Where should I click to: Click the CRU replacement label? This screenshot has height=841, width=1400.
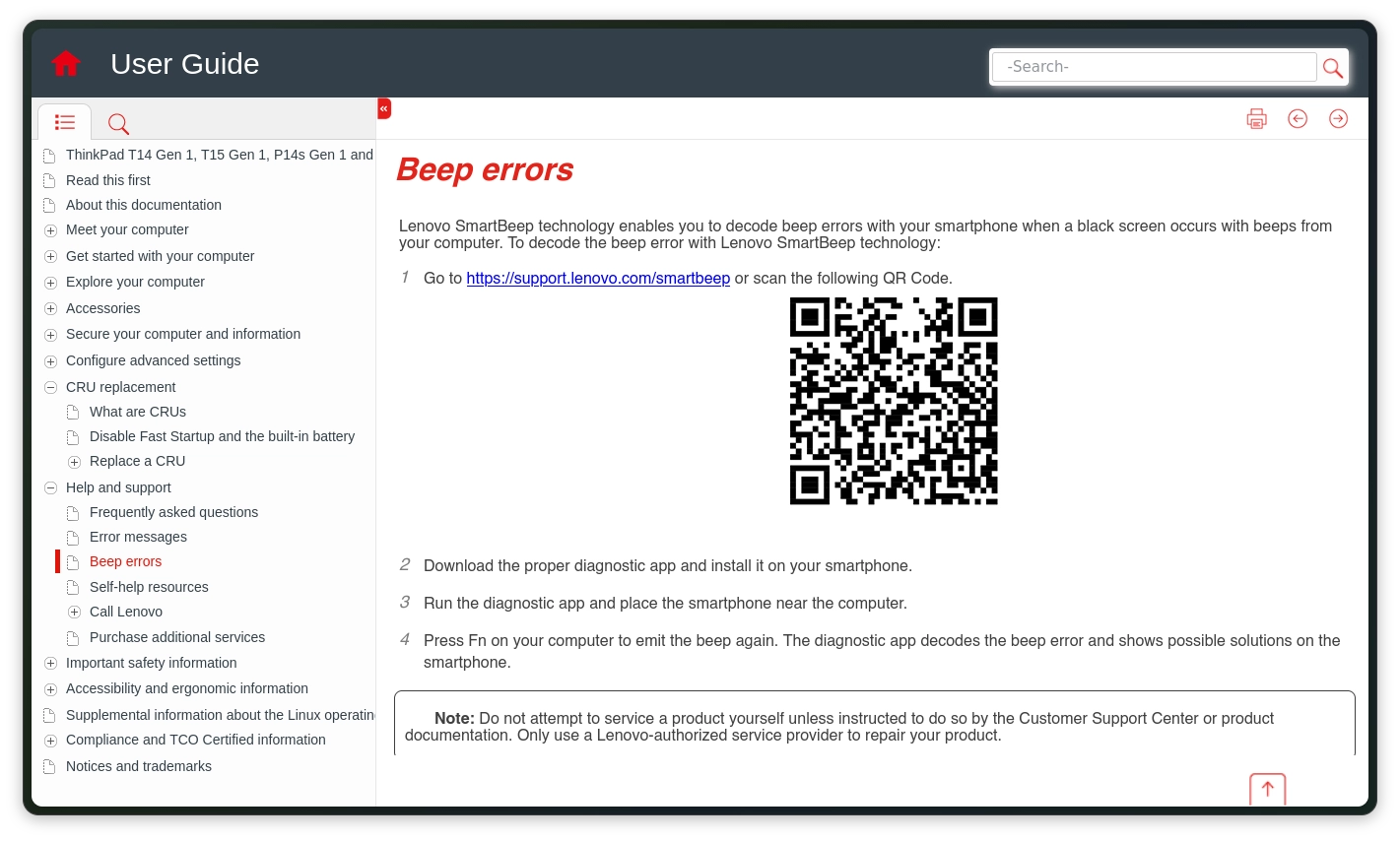point(120,387)
